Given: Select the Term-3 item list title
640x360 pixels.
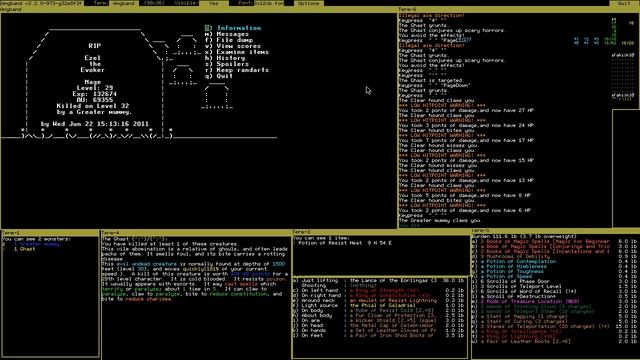Looking at the screenshot, I should (302, 232).
